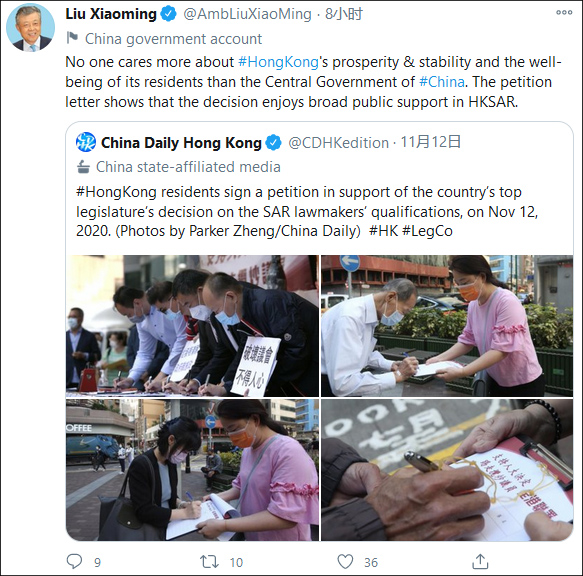The height and width of the screenshot is (576, 583).
Task: Click China Daily Hong Kong verified badge
Action: [x=274, y=143]
